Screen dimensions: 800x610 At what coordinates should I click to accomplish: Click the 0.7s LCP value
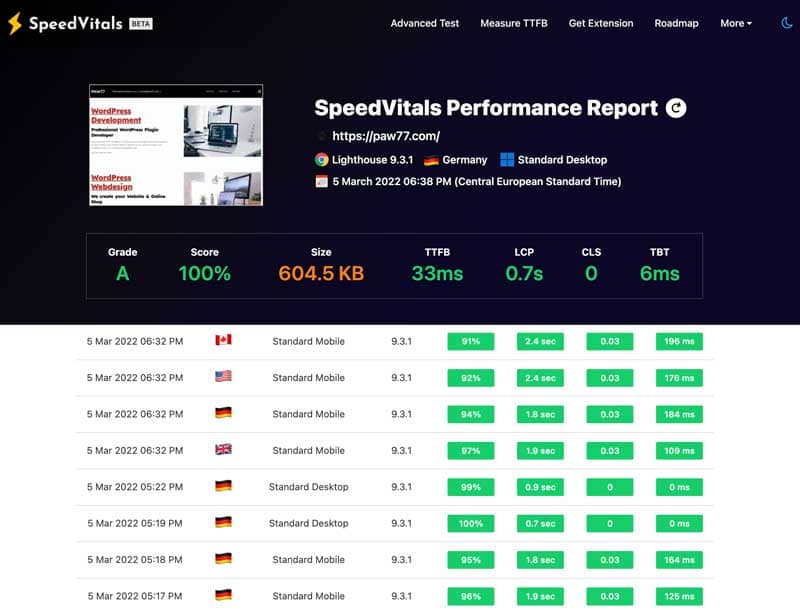pos(524,274)
